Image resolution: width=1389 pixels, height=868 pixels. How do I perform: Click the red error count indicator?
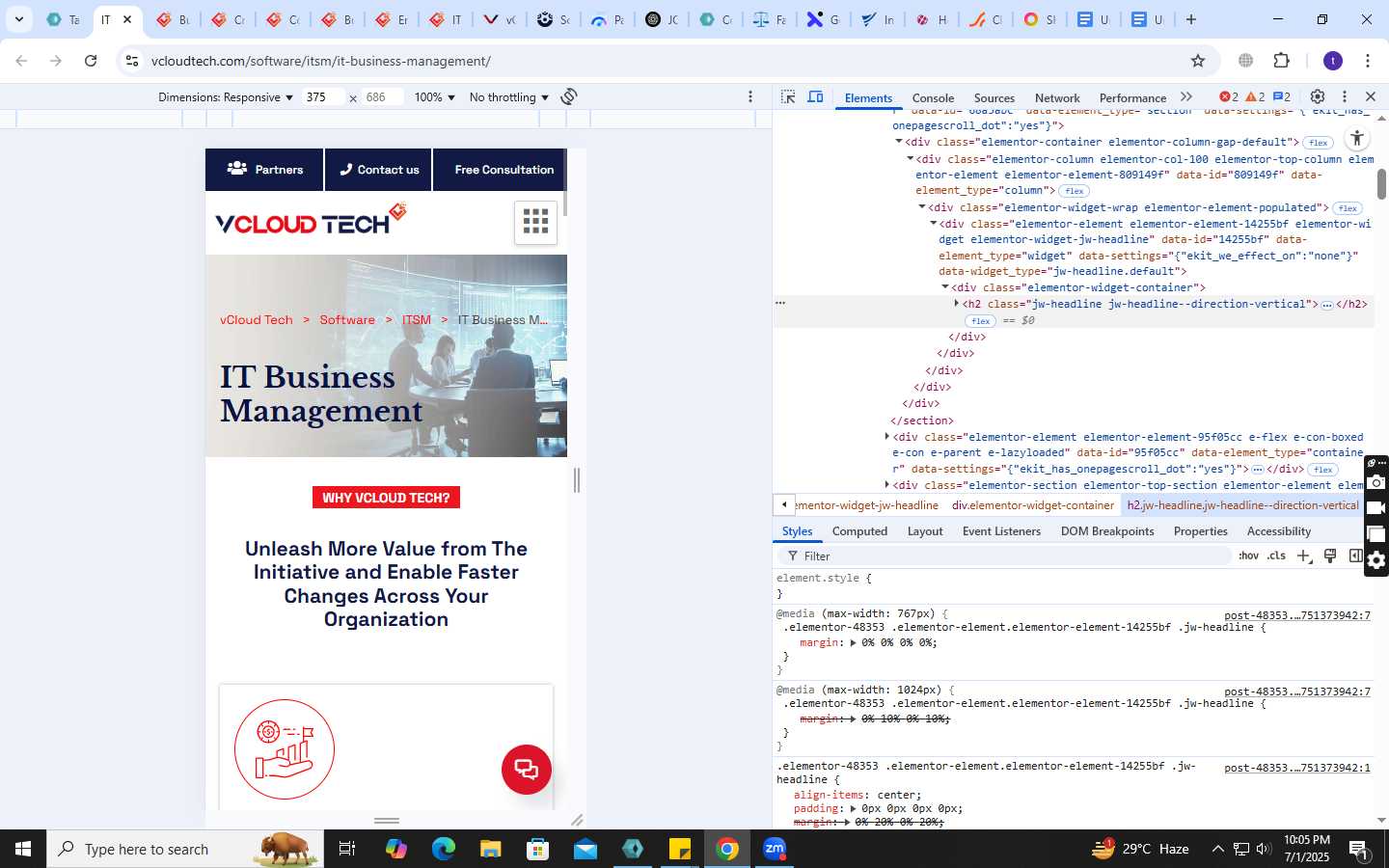tap(1229, 96)
